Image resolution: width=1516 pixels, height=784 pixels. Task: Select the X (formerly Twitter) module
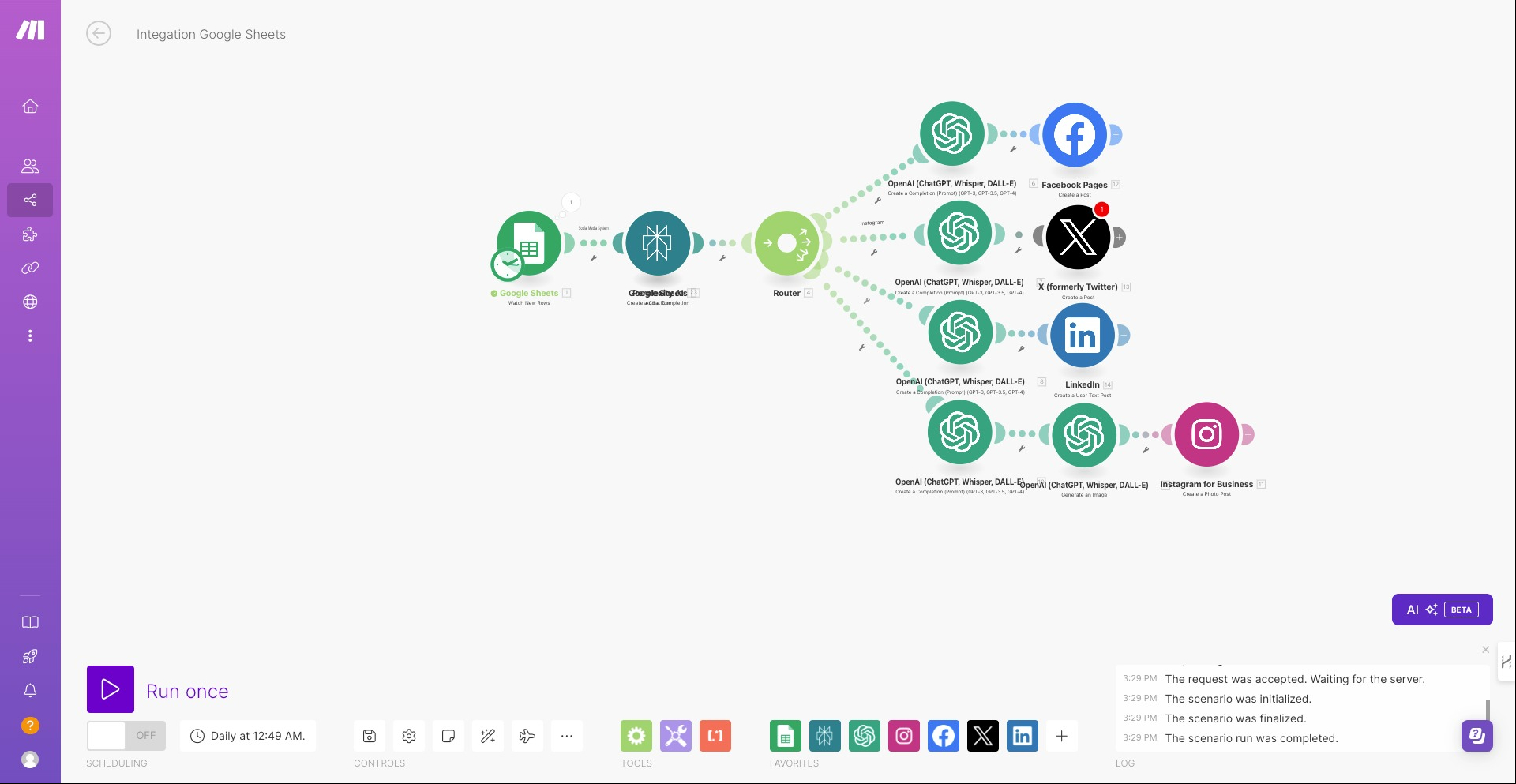pyautogui.click(x=1078, y=237)
